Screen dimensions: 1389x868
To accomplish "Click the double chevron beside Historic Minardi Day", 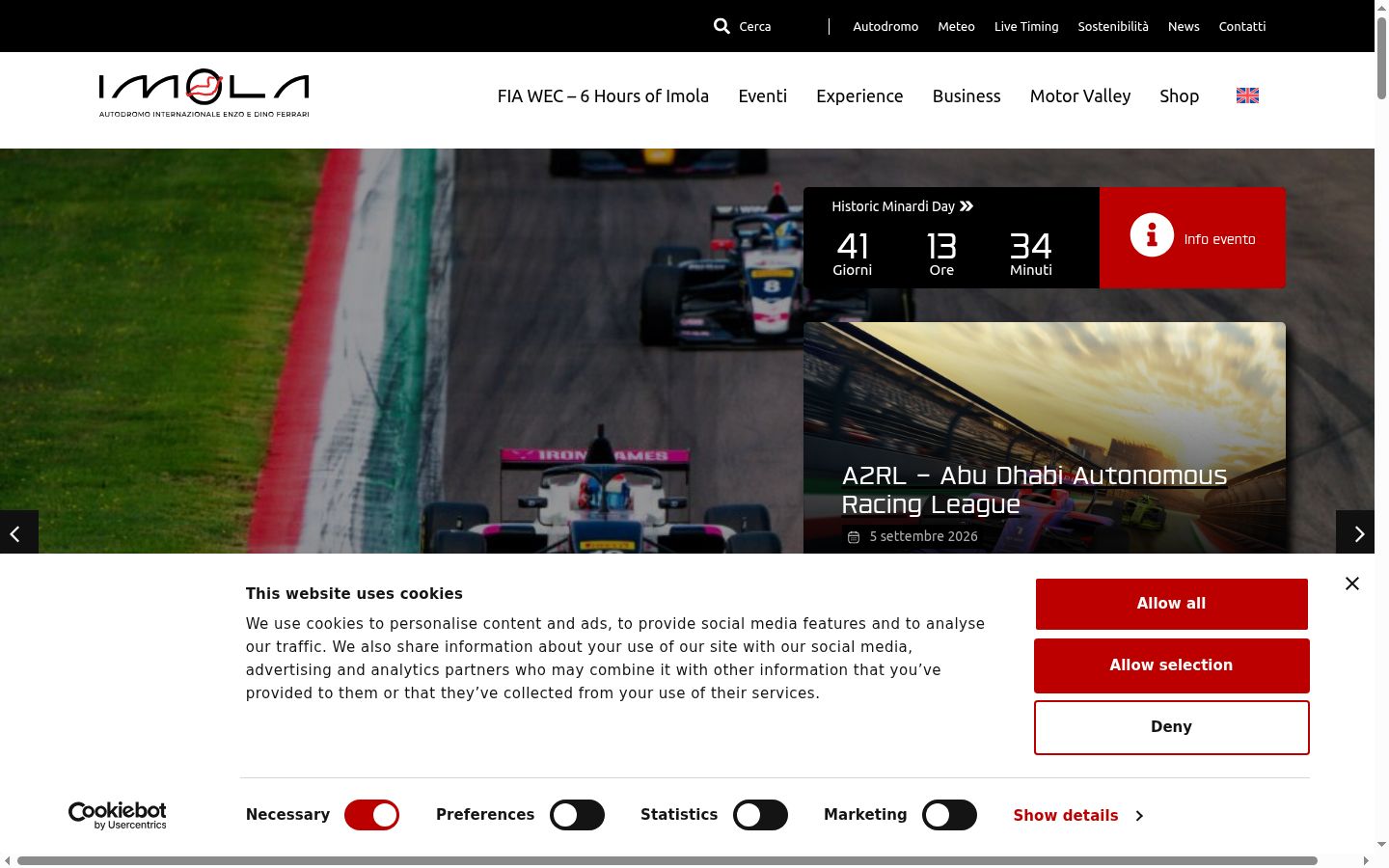I will (x=967, y=206).
